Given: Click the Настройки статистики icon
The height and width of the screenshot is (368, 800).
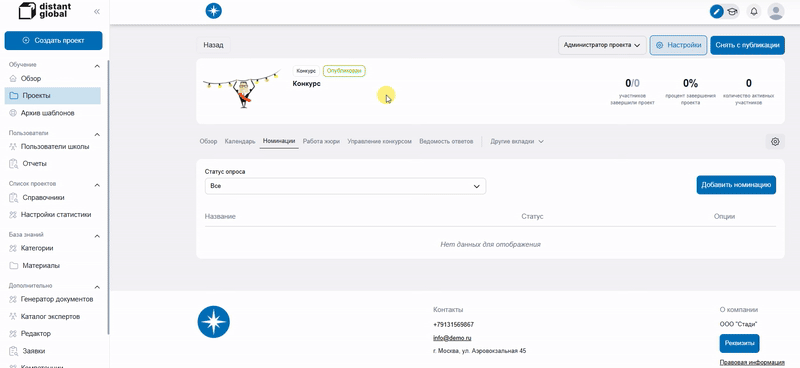Looking at the screenshot, I should pyautogui.click(x=13, y=215).
